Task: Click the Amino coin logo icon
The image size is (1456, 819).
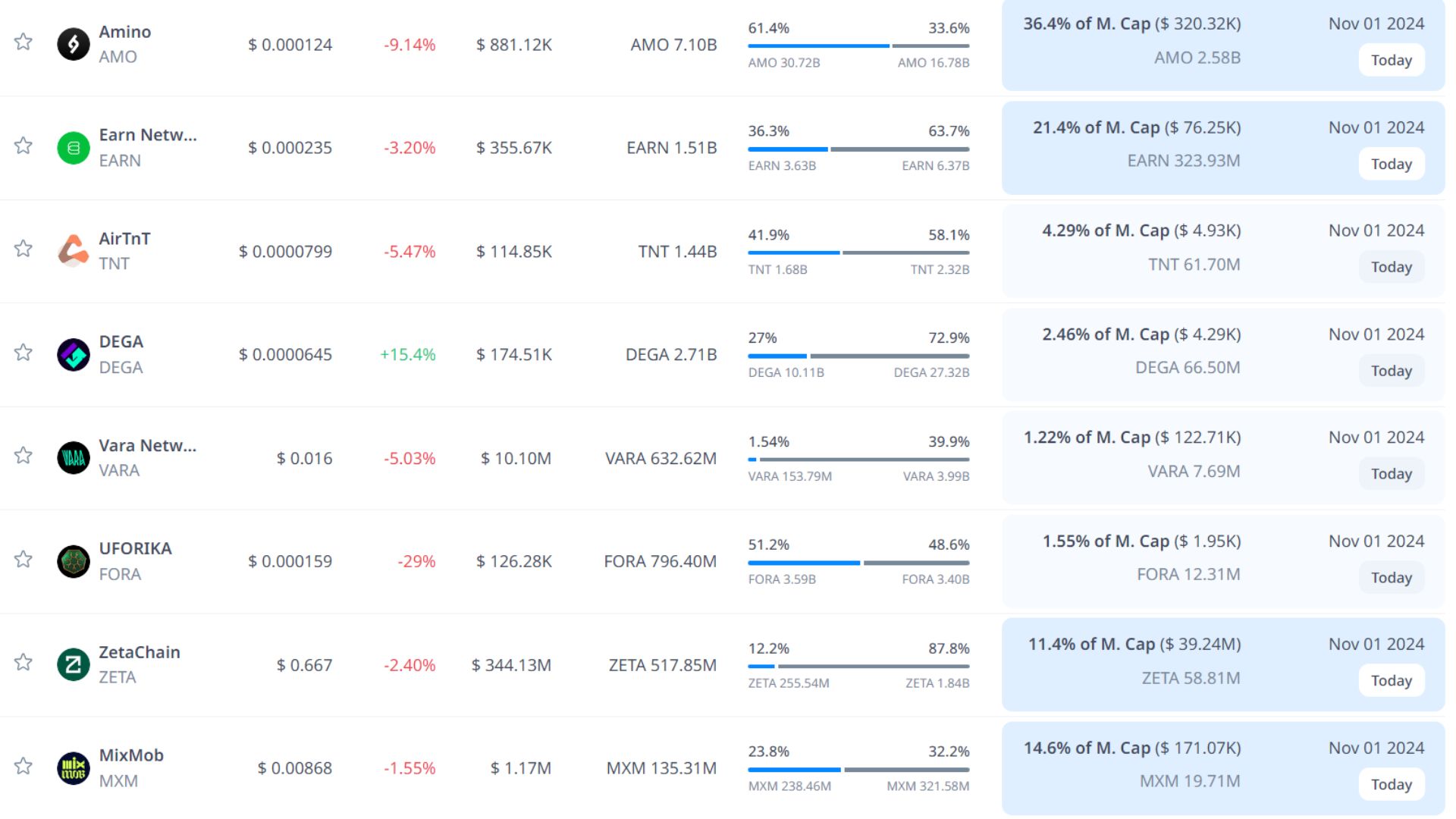Action: click(74, 44)
